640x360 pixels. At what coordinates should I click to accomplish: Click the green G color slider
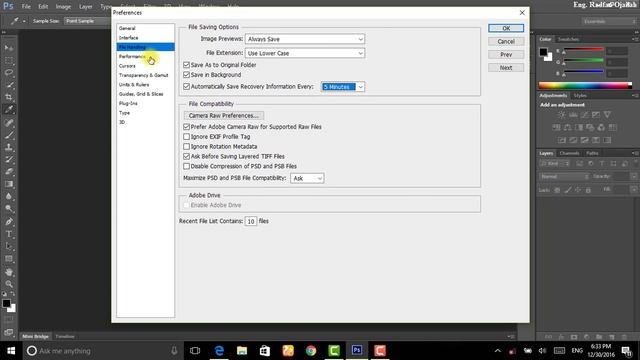click(x=583, y=61)
